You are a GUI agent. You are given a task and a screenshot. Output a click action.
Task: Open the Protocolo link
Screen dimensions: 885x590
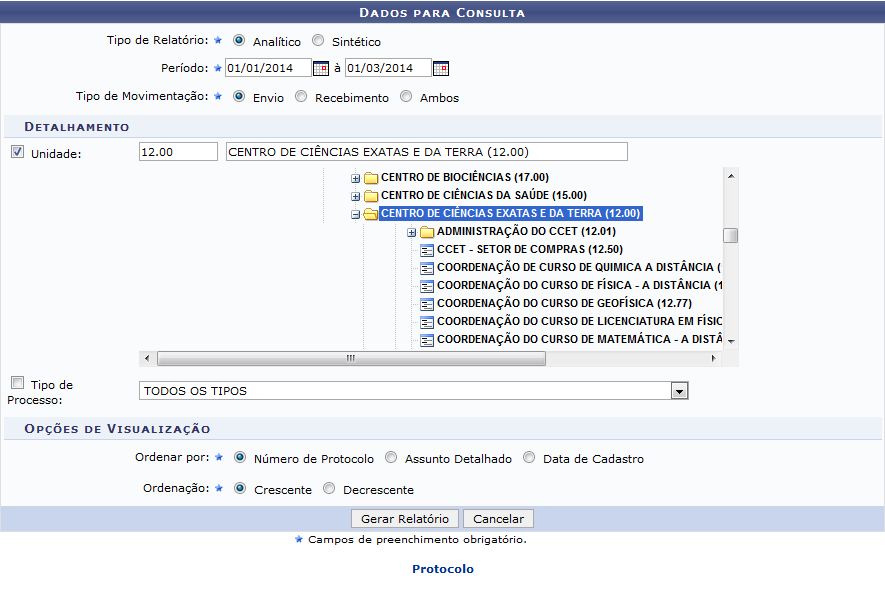(x=442, y=569)
